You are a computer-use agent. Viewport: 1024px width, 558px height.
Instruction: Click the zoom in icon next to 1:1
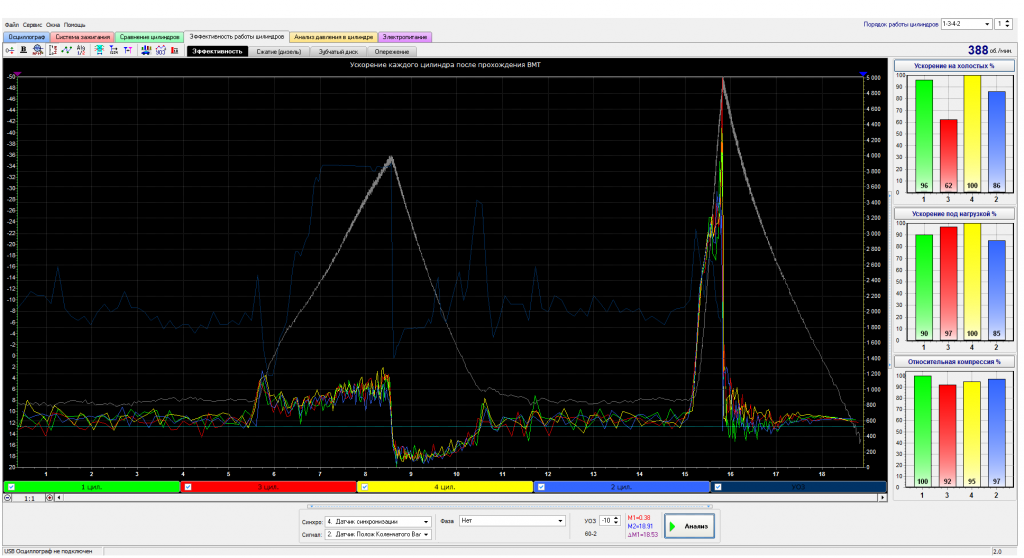click(50, 498)
